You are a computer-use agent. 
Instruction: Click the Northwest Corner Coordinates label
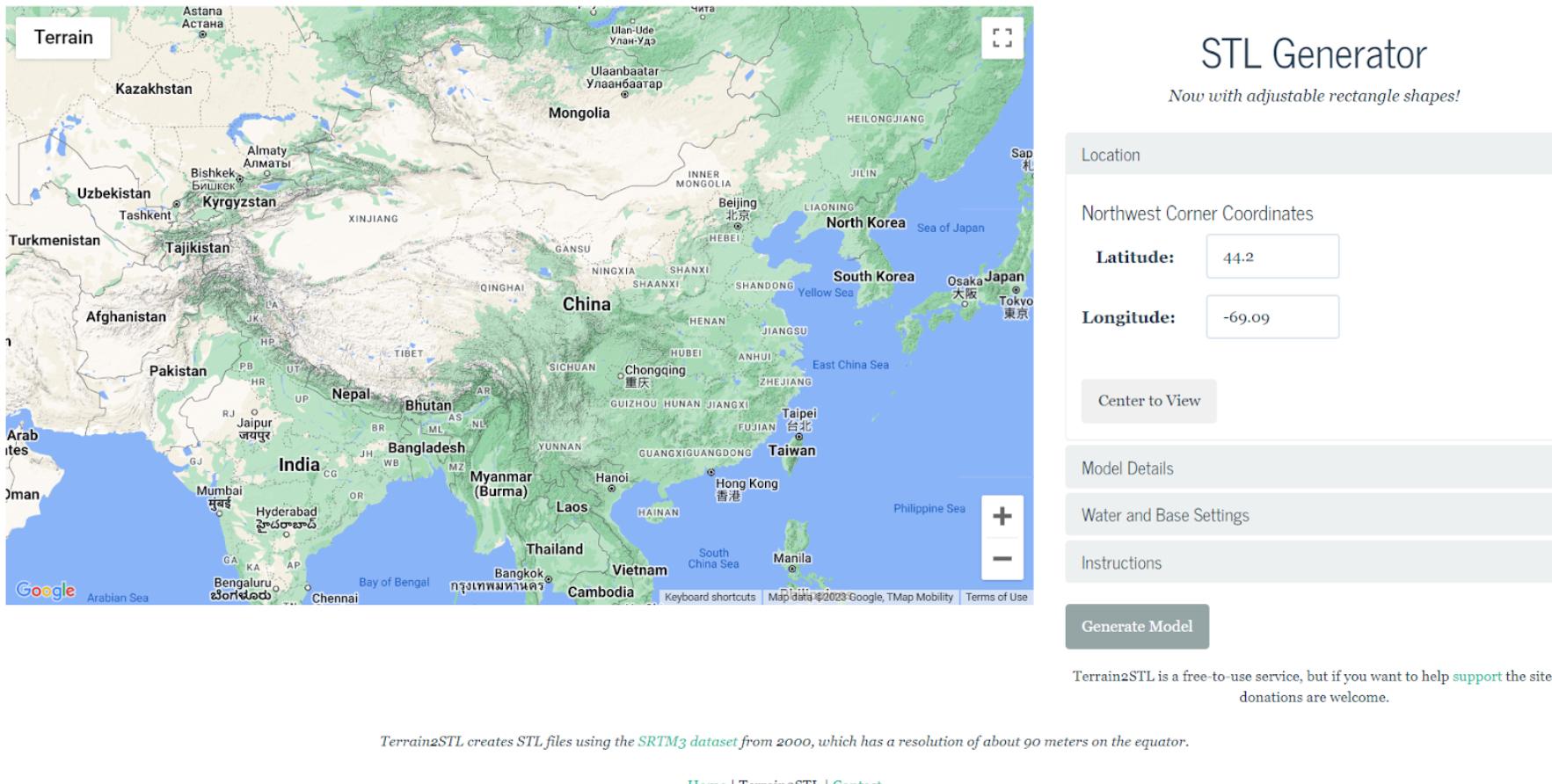(x=1197, y=214)
